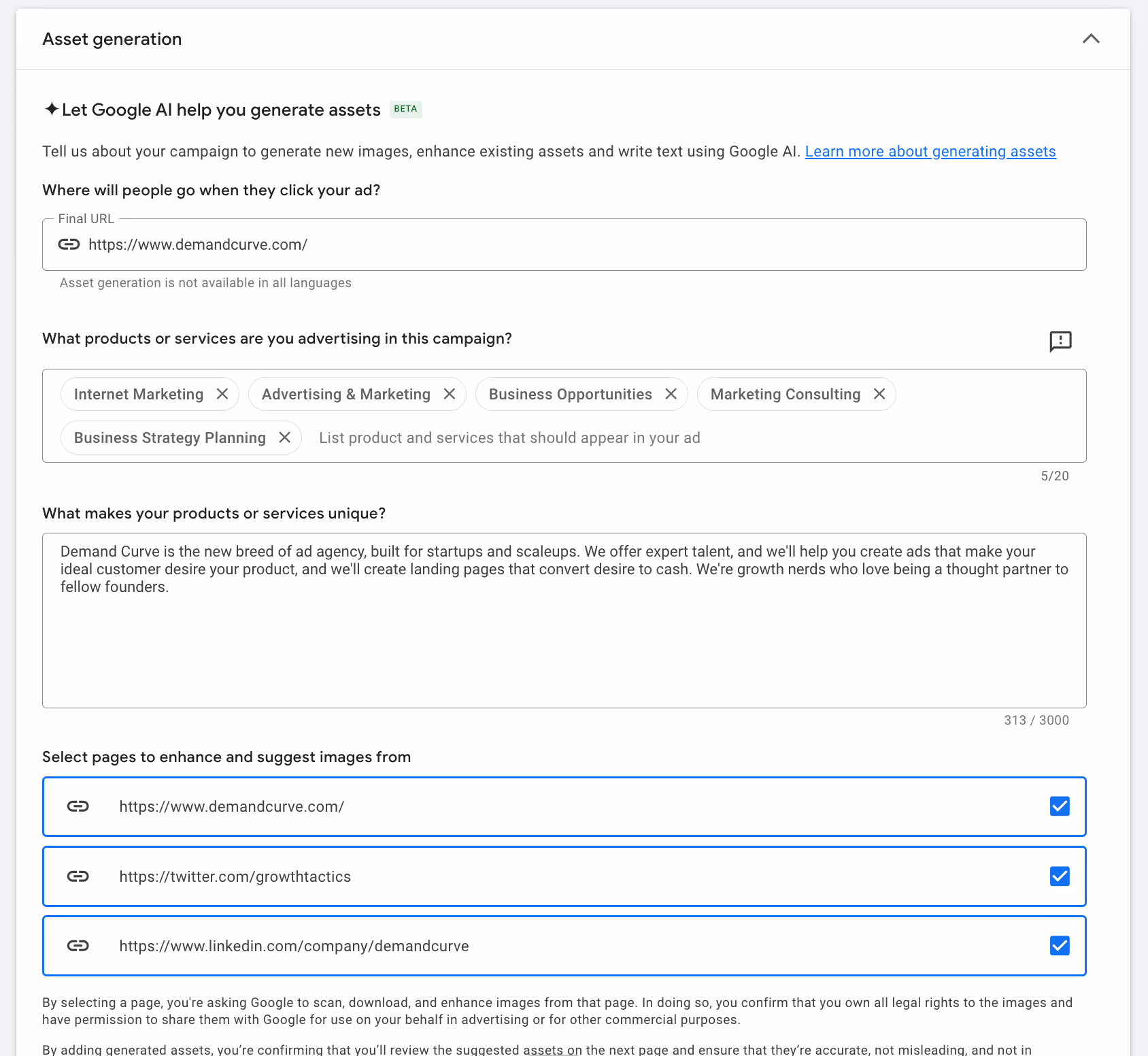
Task: Click the Final URL input field
Action: pos(564,244)
